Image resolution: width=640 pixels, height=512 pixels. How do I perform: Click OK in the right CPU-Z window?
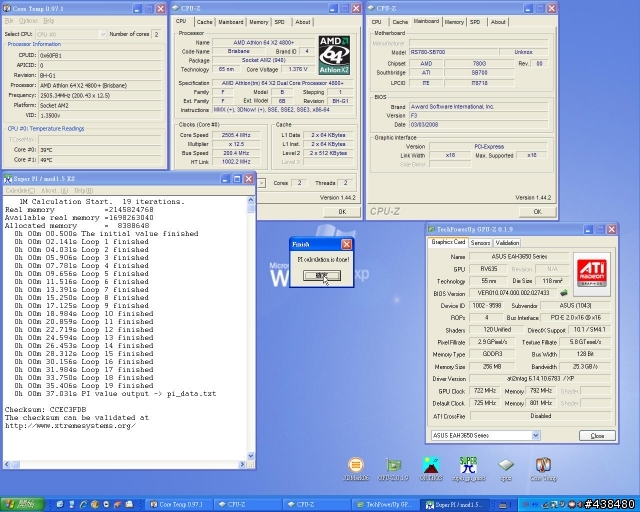[x=538, y=211]
